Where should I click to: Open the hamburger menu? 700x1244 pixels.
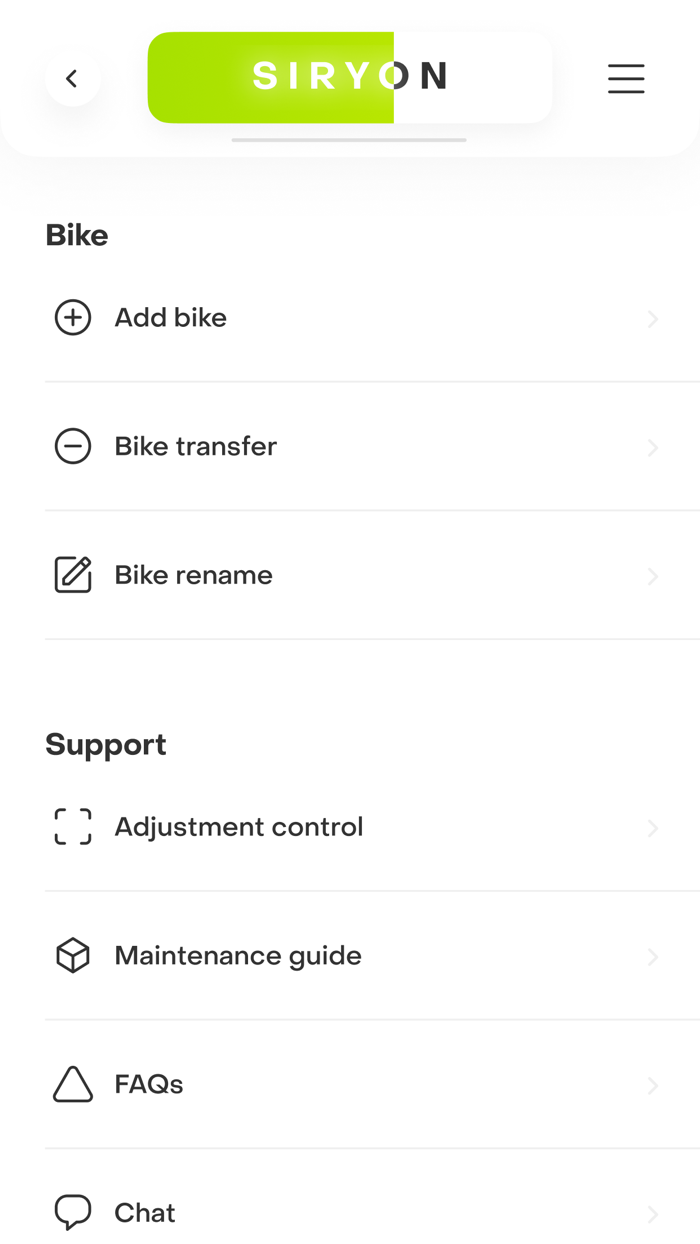[x=626, y=78]
